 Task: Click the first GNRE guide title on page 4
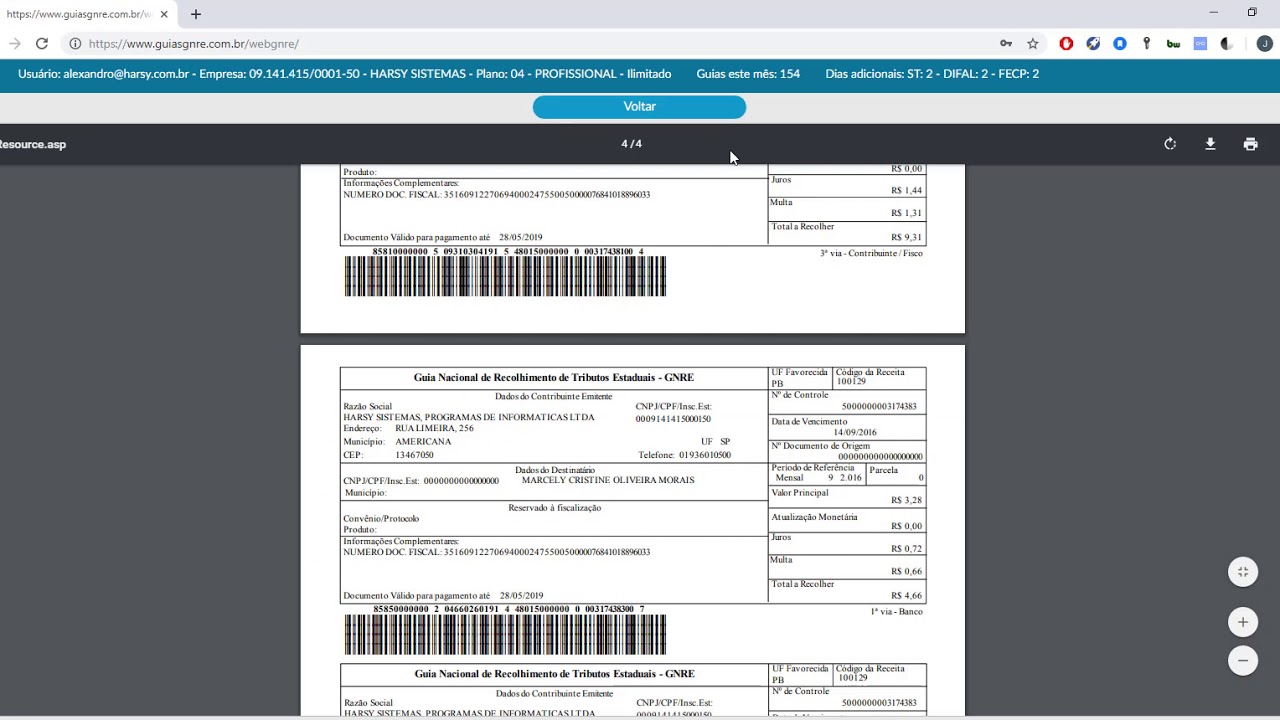click(x=554, y=377)
